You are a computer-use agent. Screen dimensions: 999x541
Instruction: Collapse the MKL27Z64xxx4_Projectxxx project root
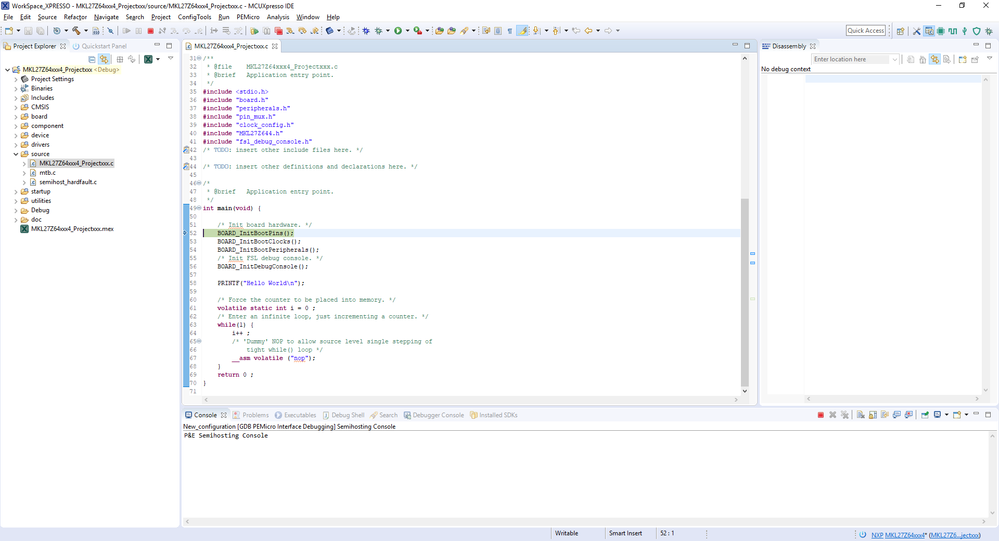pyautogui.click(x=7, y=69)
